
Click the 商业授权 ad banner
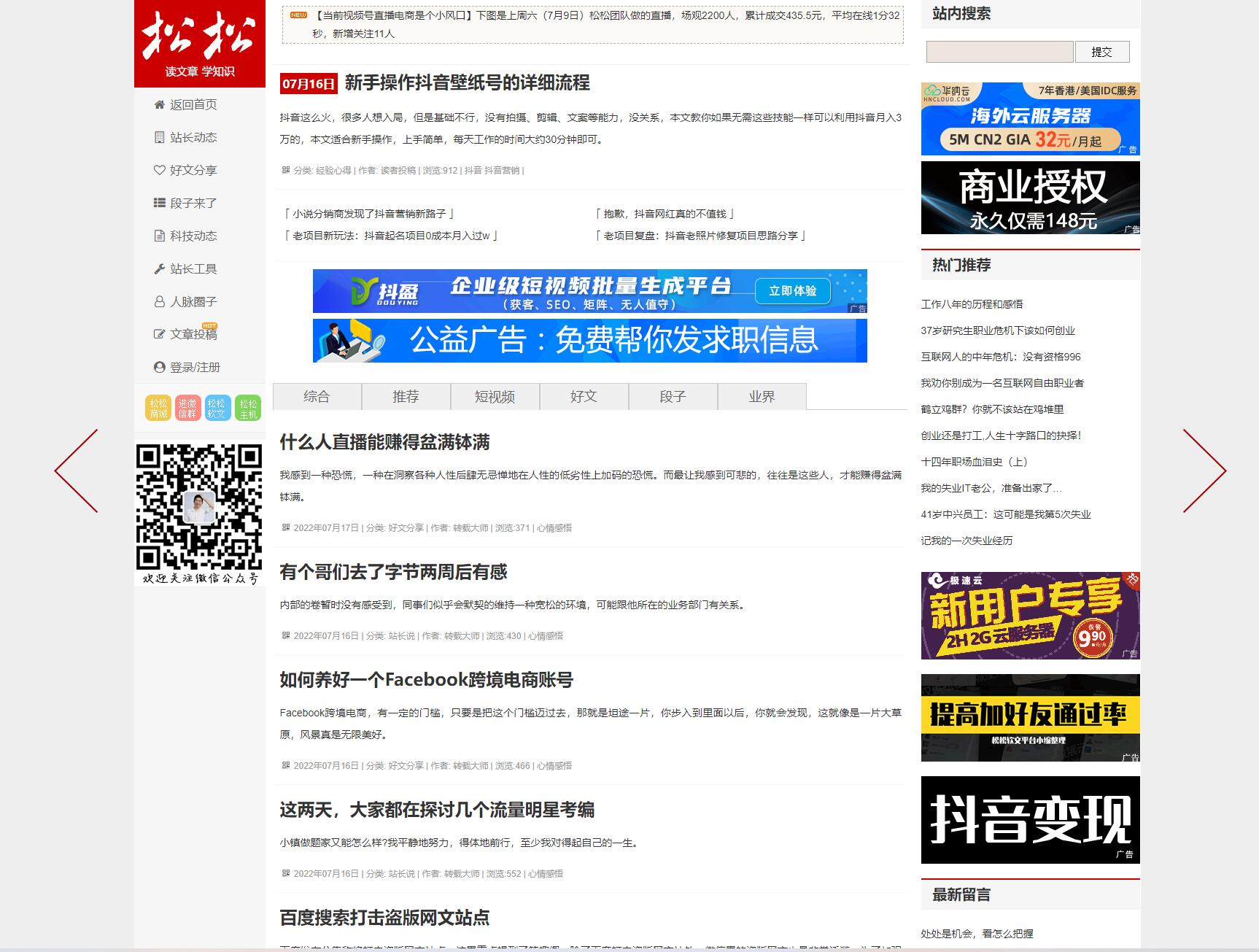[x=1030, y=198]
